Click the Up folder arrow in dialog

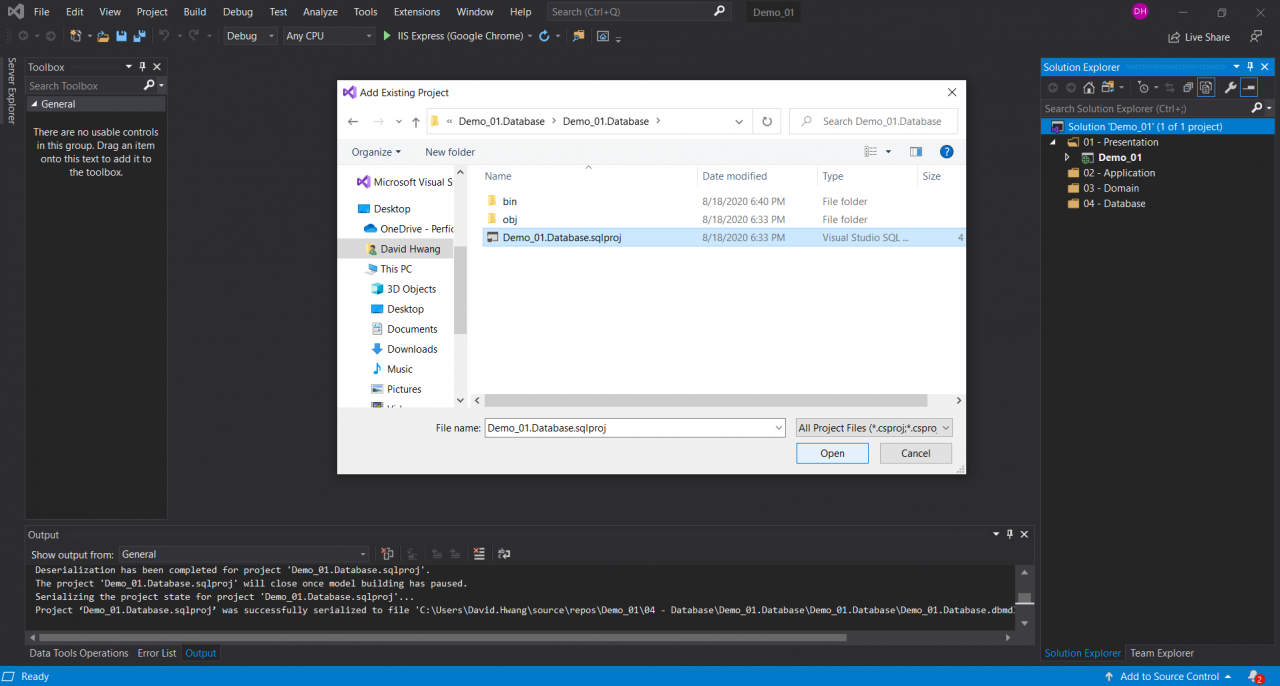coord(416,122)
